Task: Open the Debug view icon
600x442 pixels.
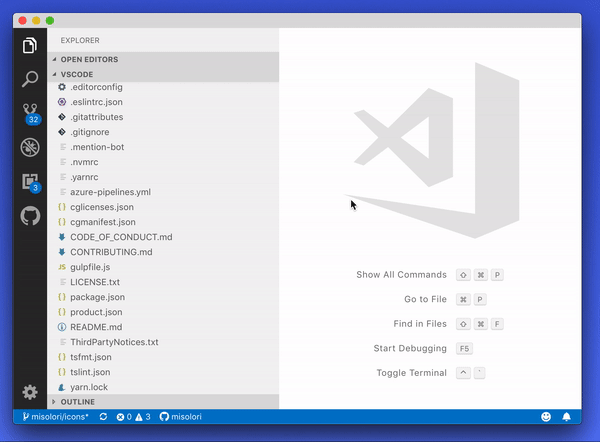Action: (30, 147)
